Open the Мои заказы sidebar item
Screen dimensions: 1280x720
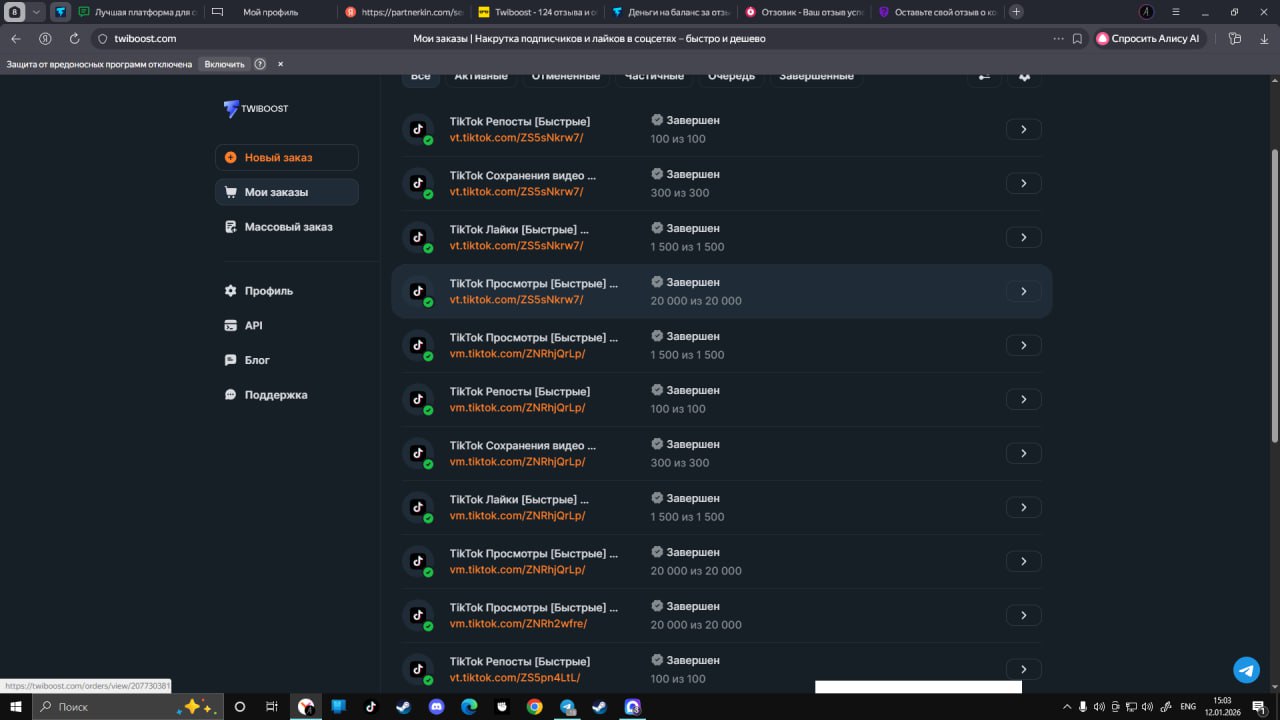click(x=287, y=192)
